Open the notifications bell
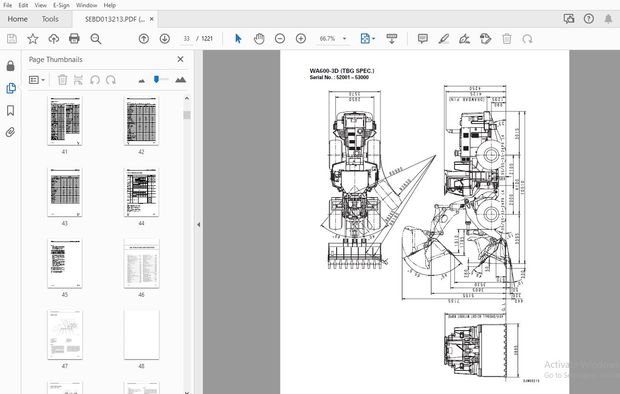This screenshot has width=620, height=394. (608, 19)
